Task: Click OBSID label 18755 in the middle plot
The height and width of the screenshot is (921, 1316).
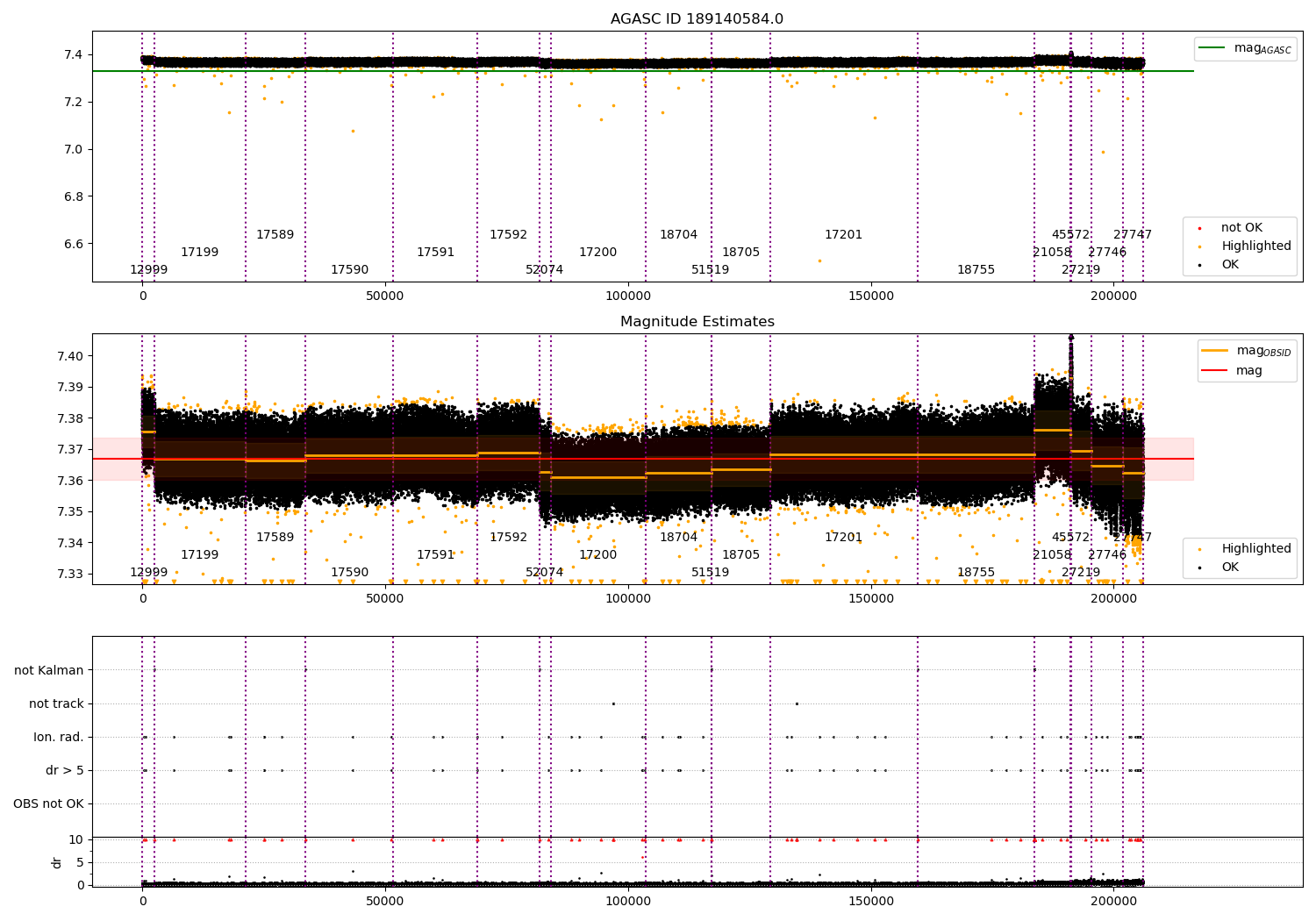Action: click(976, 573)
